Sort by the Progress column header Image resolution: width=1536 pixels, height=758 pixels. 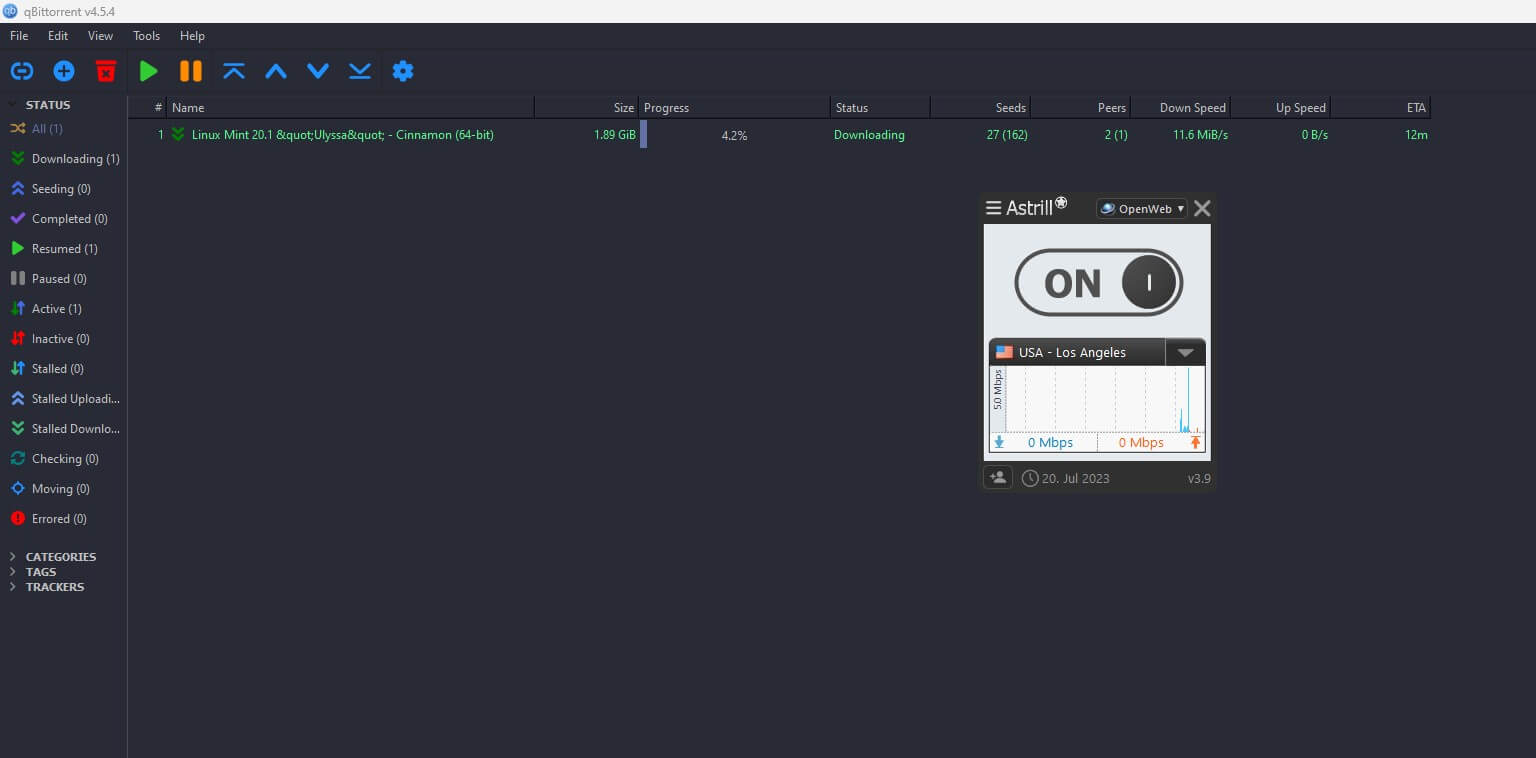click(735, 108)
